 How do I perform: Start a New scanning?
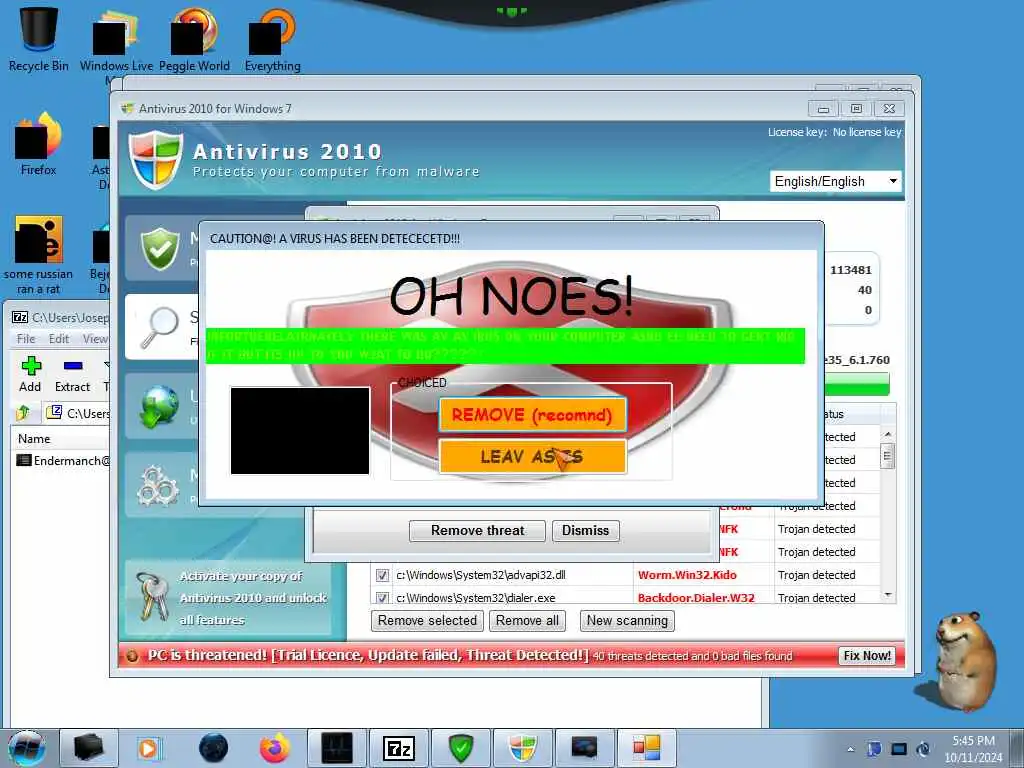[627, 620]
